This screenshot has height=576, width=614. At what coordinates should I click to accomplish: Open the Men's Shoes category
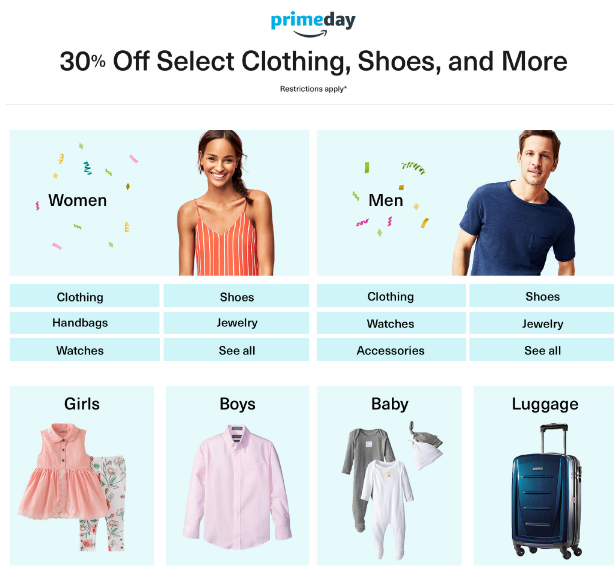coord(542,296)
